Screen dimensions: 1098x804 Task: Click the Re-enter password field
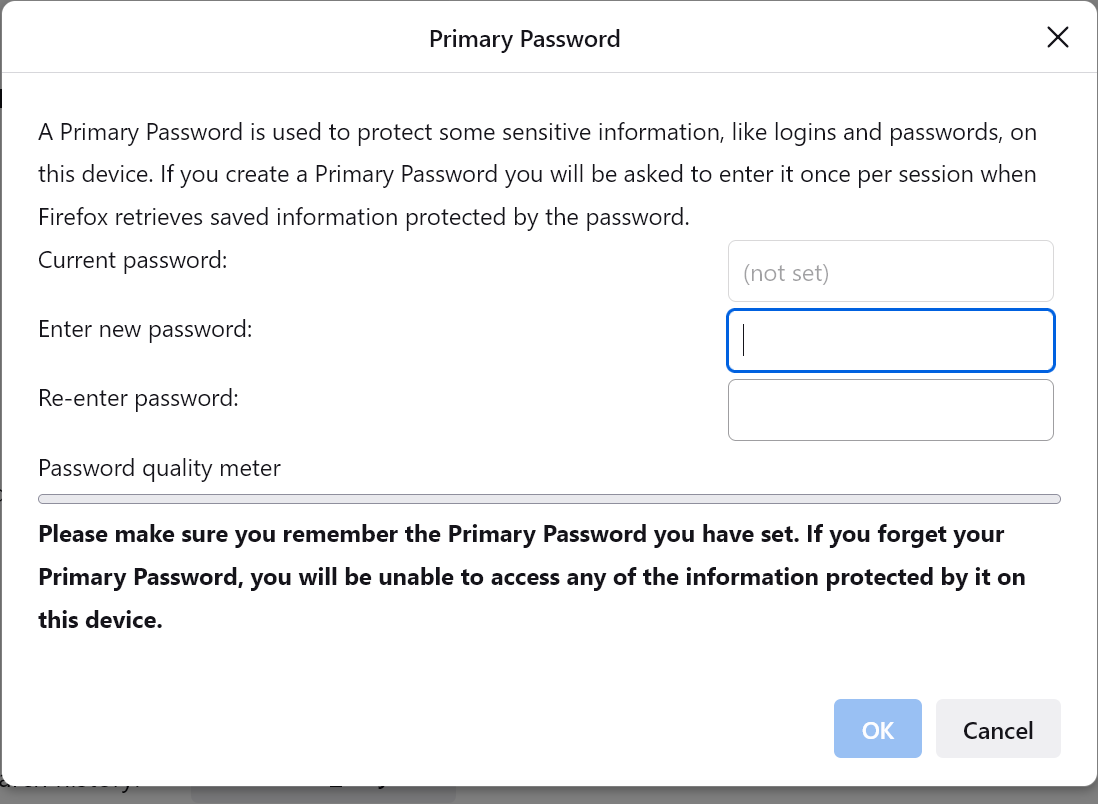[x=890, y=410]
